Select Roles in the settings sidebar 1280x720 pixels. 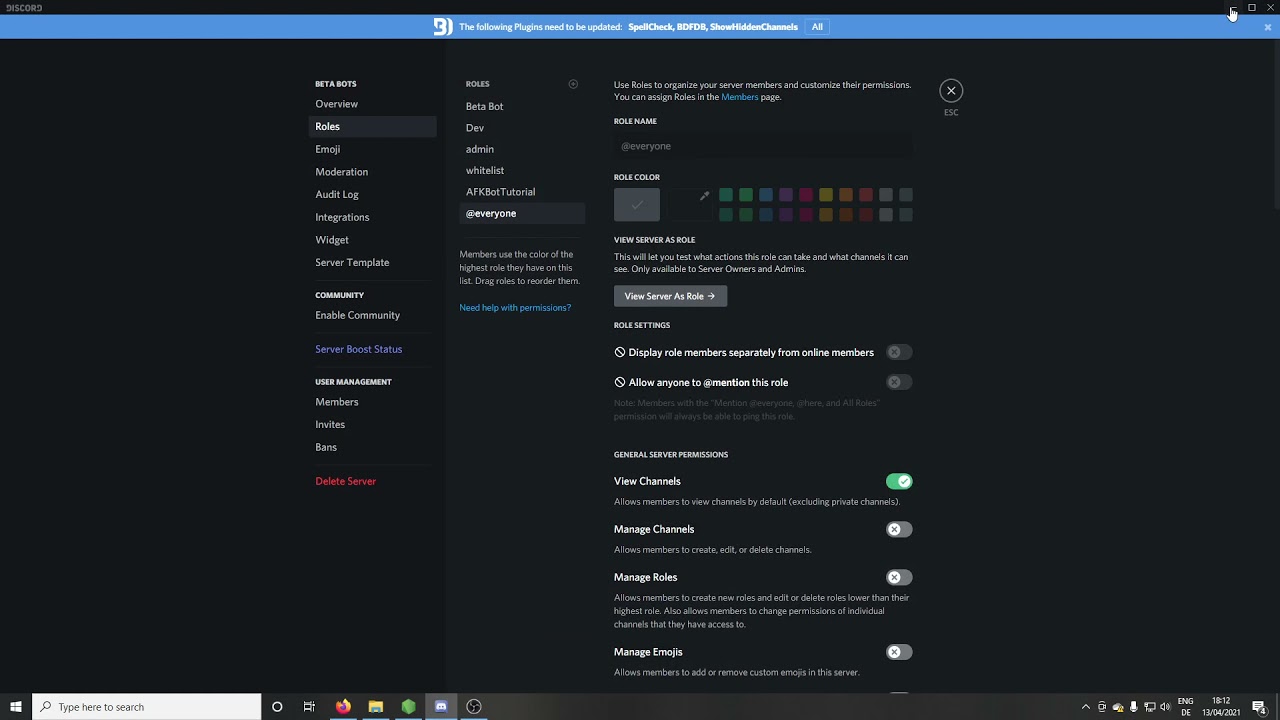tap(372, 126)
